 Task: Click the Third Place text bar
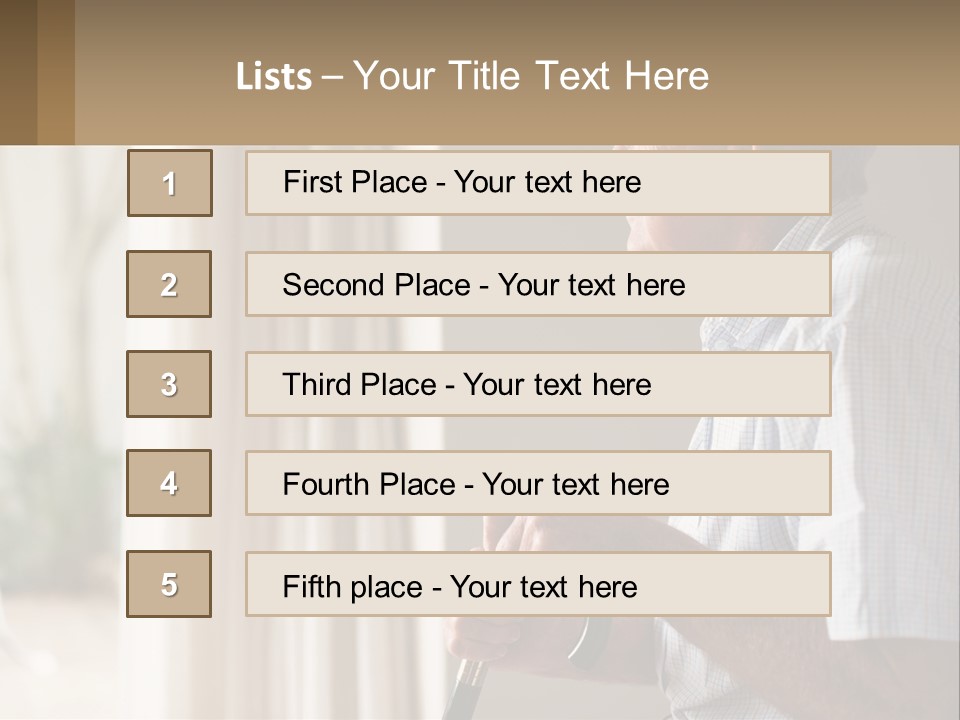tap(538, 384)
